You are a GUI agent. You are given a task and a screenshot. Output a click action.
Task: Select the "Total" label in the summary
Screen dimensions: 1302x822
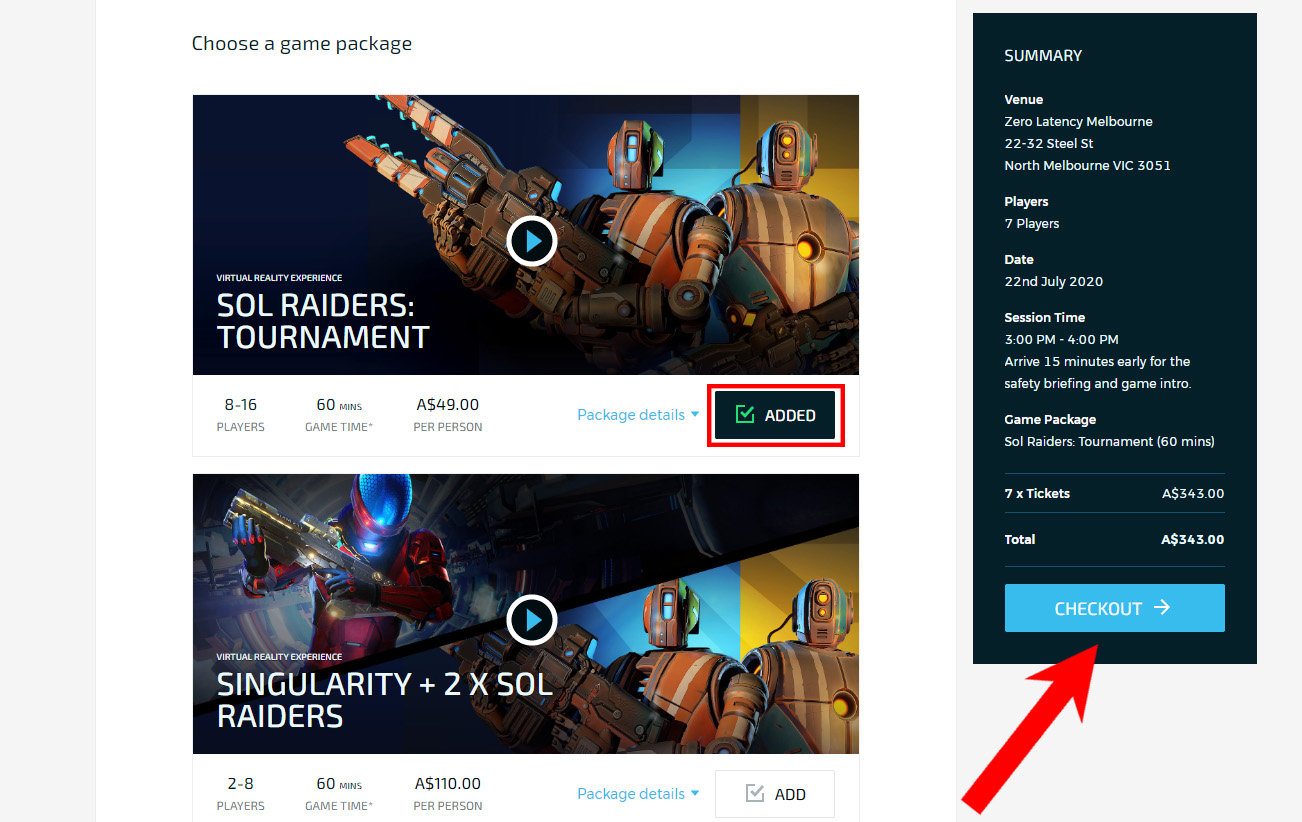coord(1020,540)
